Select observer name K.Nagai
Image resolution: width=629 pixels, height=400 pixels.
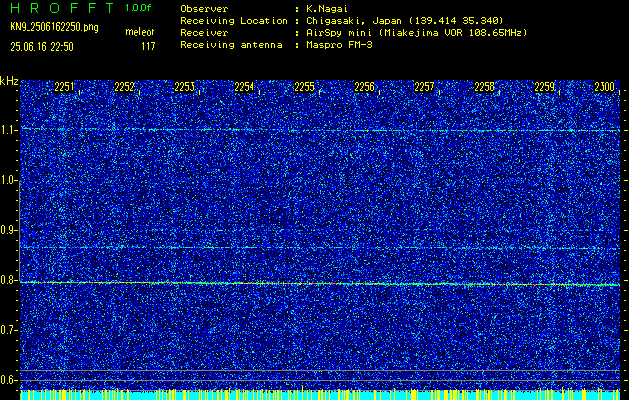pos(327,9)
